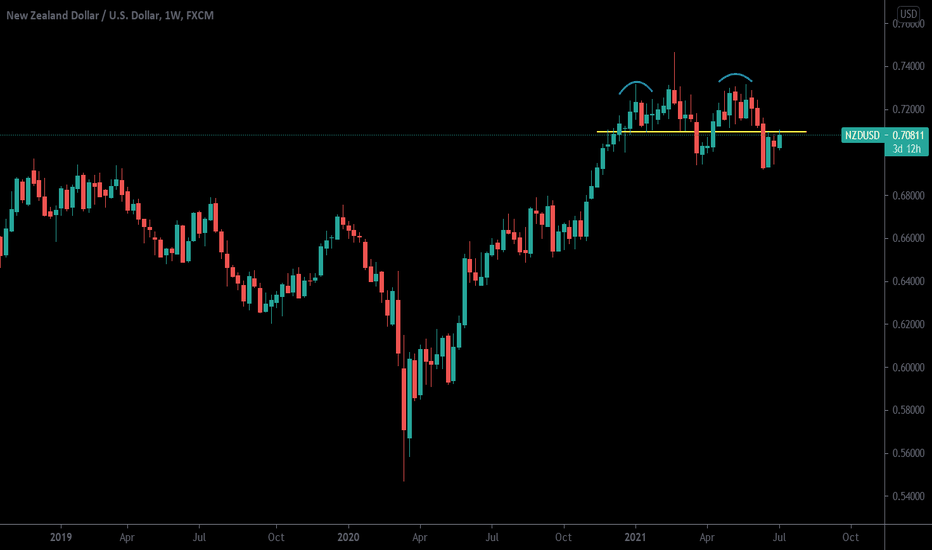The width and height of the screenshot is (932, 550).
Task: Select the left blue arc drawing
Action: (635, 82)
